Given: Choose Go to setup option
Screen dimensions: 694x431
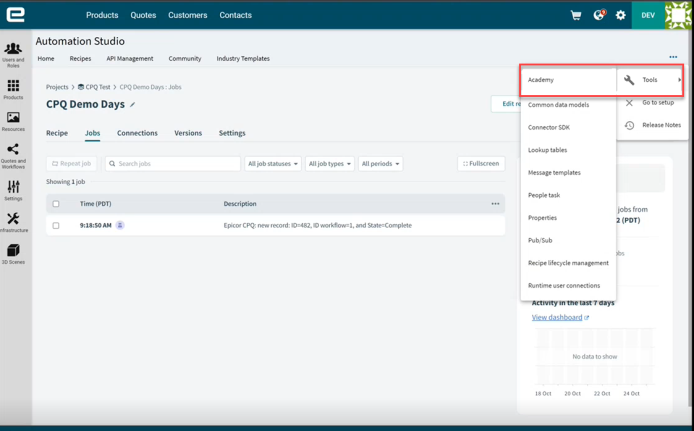Looking at the screenshot, I should 658,103.
